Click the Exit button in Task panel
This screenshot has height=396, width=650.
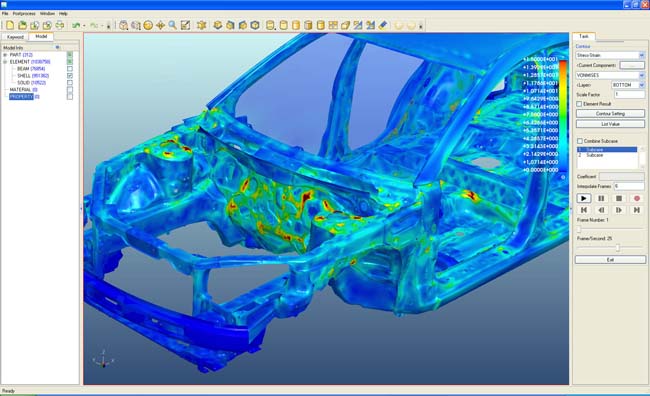click(610, 260)
